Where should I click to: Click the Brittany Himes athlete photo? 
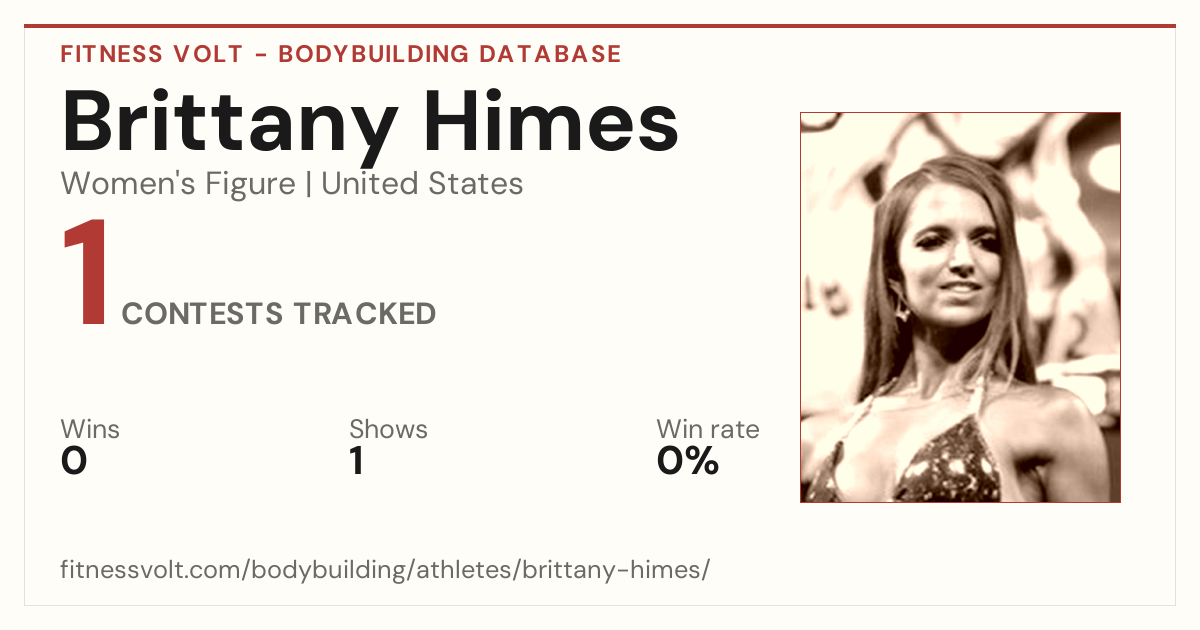point(960,307)
